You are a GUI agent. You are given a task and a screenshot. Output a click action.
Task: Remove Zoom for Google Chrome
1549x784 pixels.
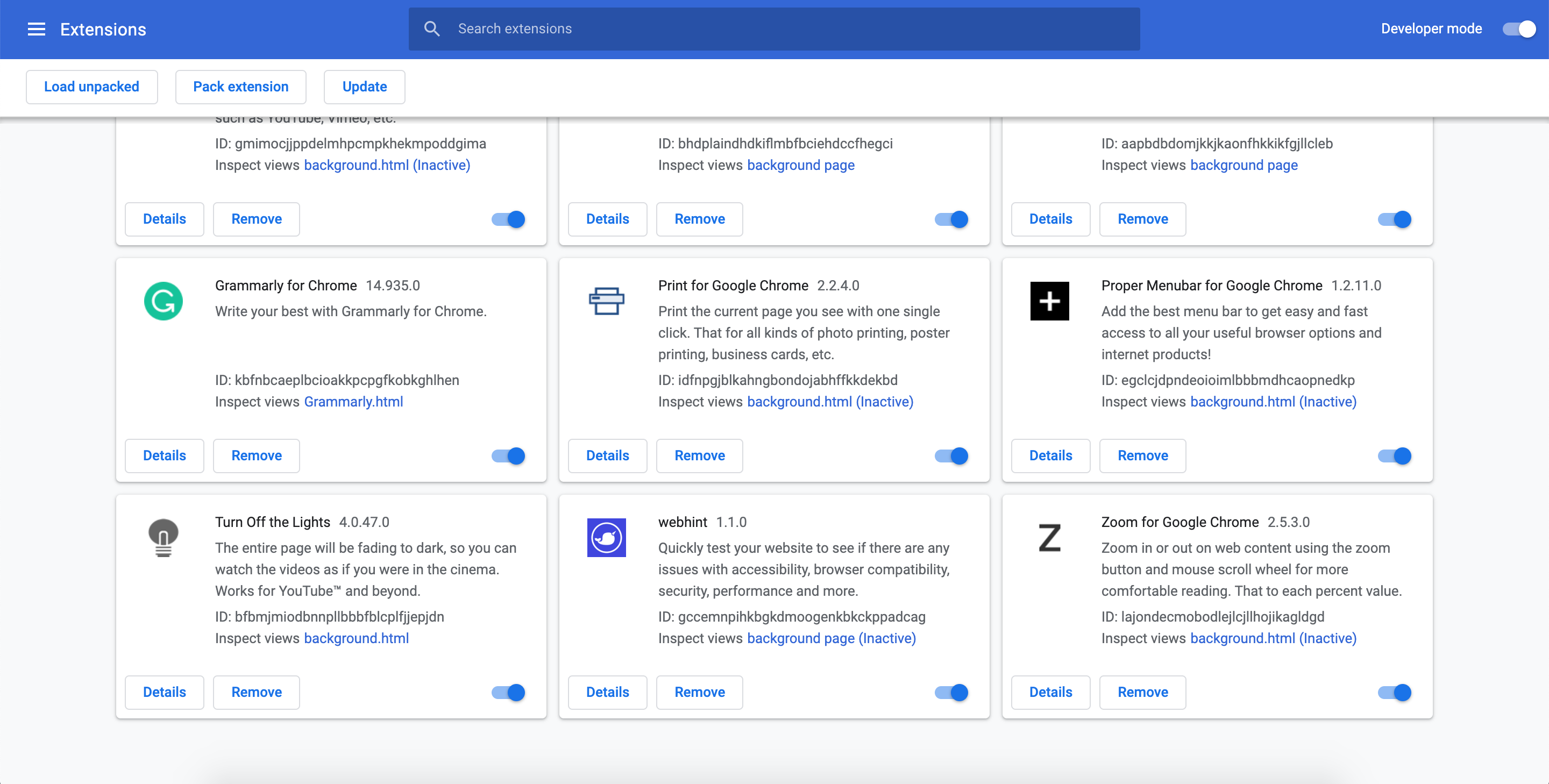1142,693
